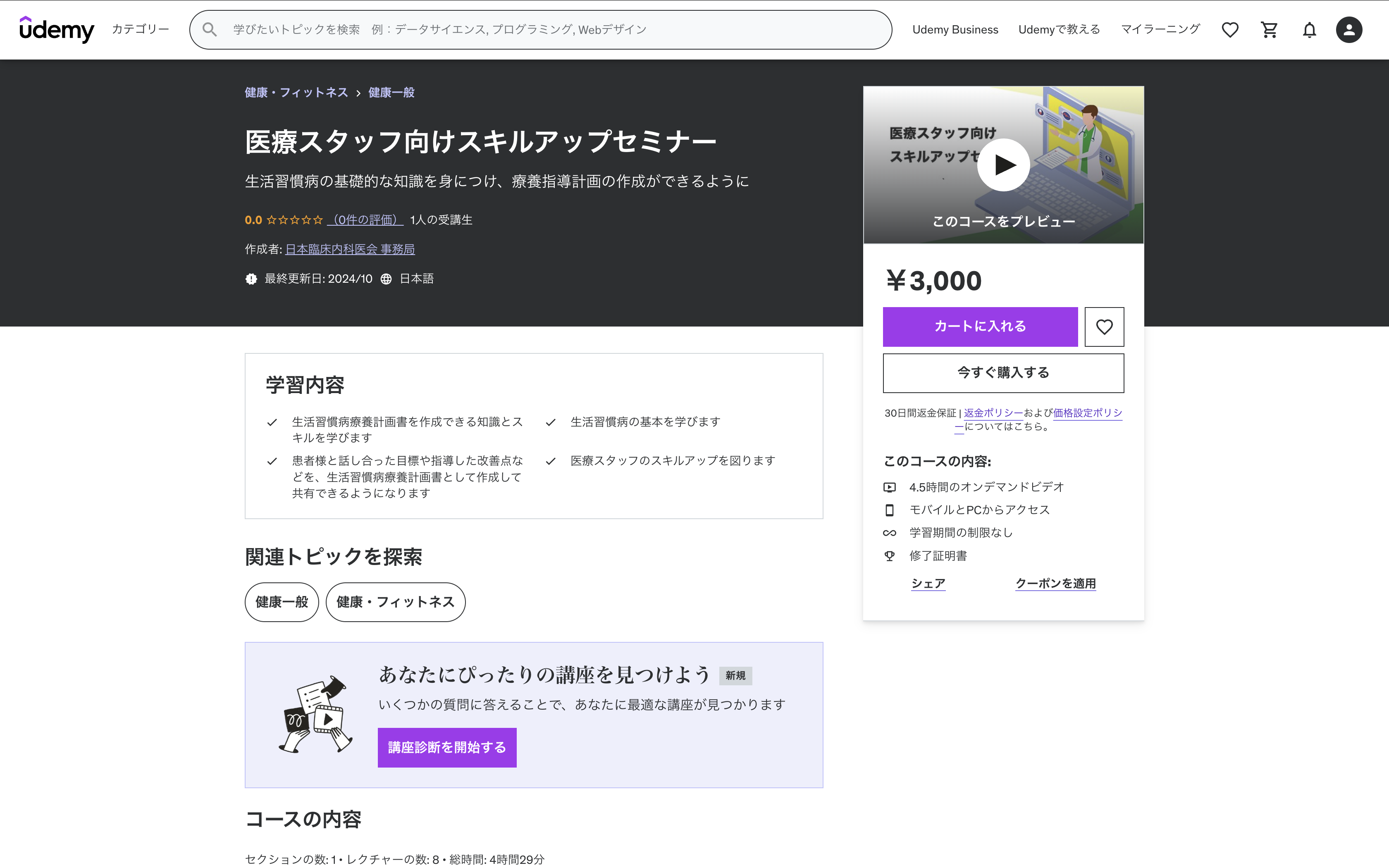The width and height of the screenshot is (1389, 868).
Task: Click the star rating icons
Action: pos(294,220)
